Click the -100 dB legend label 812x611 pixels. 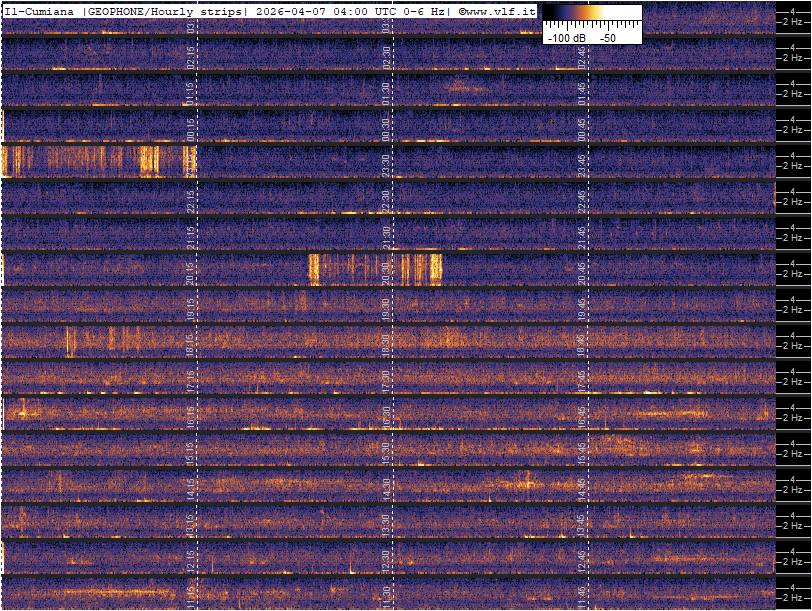coord(566,37)
